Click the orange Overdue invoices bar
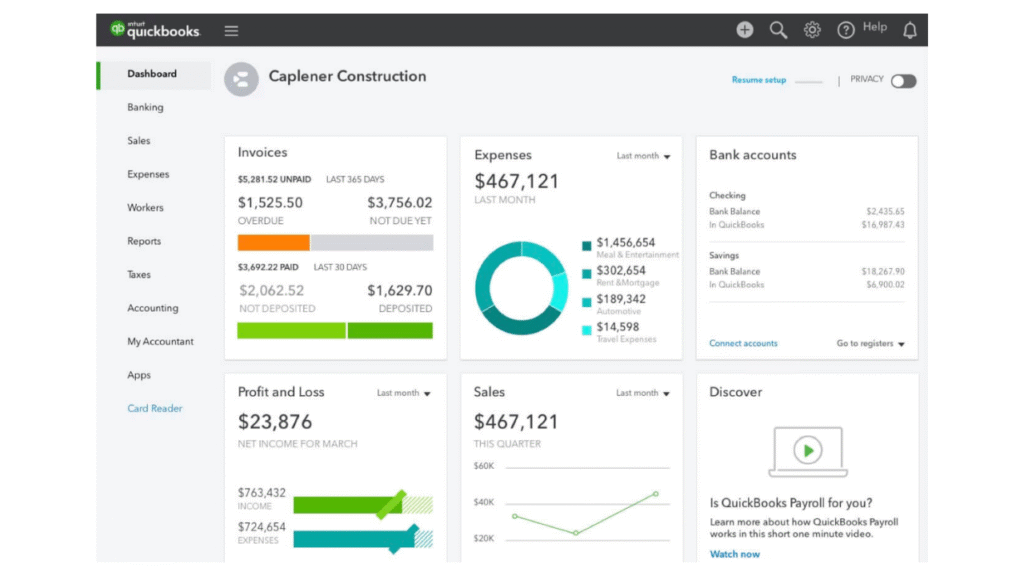Viewport: 1024px width, 576px height. click(273, 242)
